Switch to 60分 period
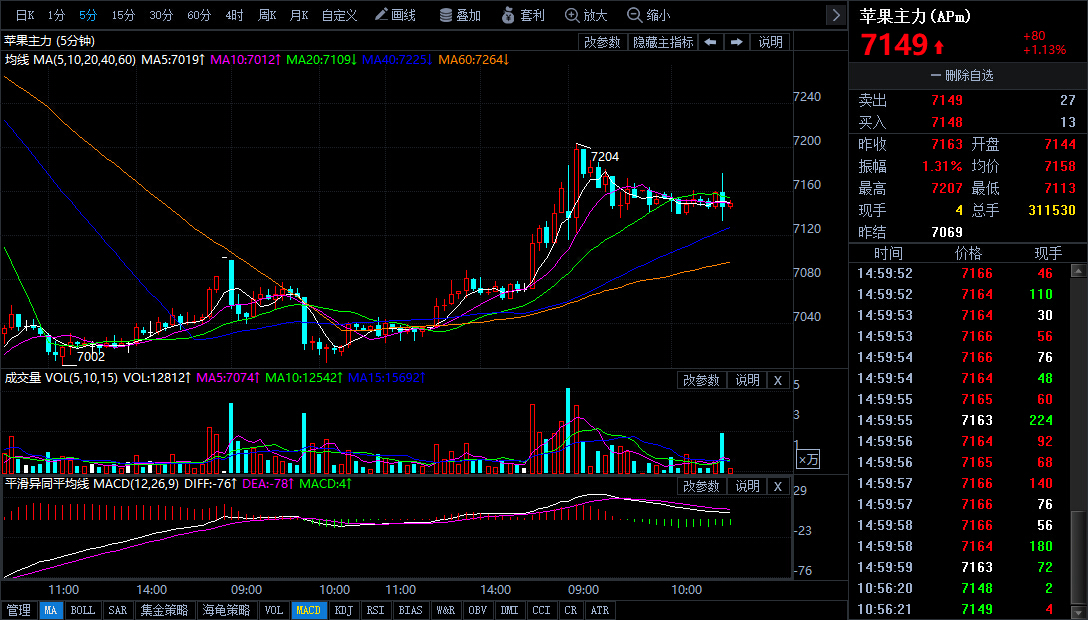Image resolution: width=1088 pixels, height=620 pixels. (x=198, y=15)
